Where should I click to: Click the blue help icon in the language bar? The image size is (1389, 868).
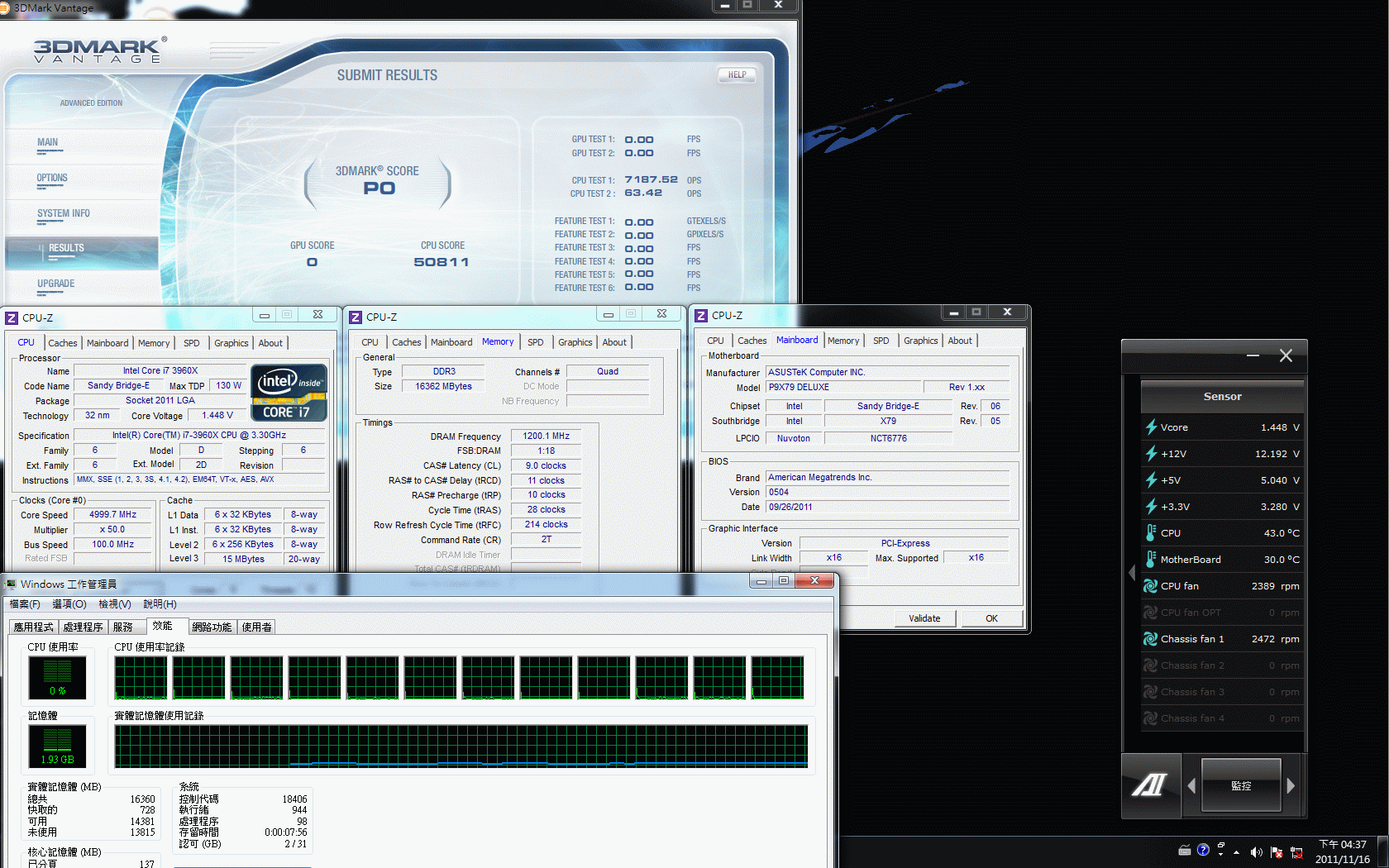pyautogui.click(x=1203, y=850)
